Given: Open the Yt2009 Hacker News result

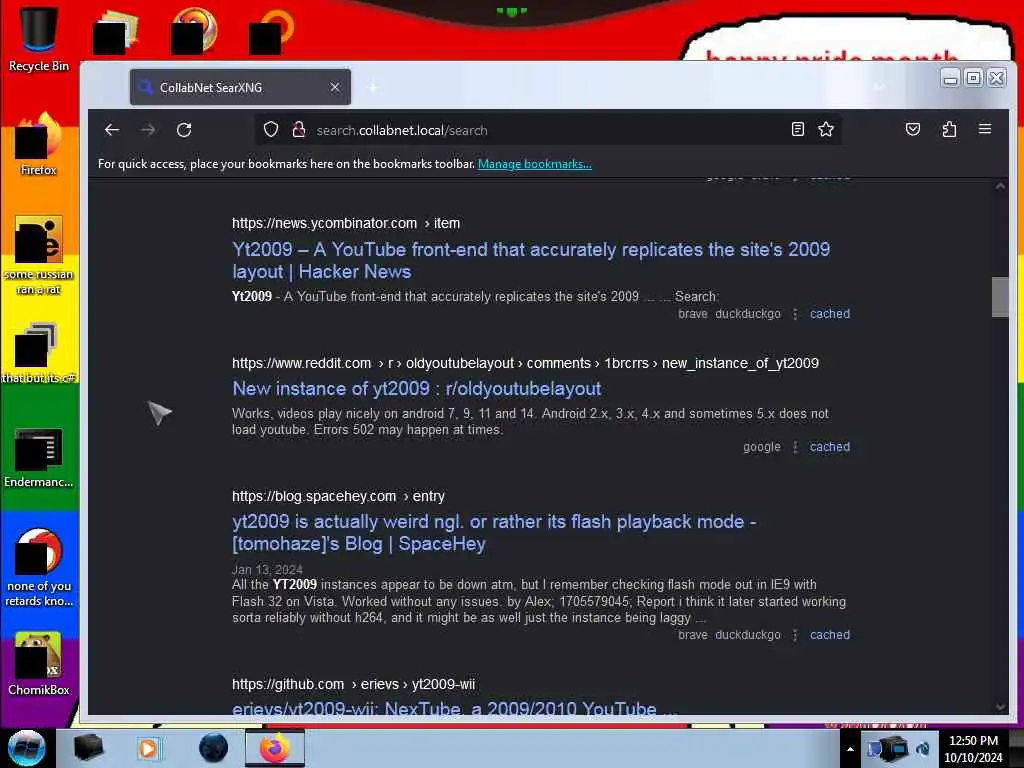Looking at the screenshot, I should 531,261.
